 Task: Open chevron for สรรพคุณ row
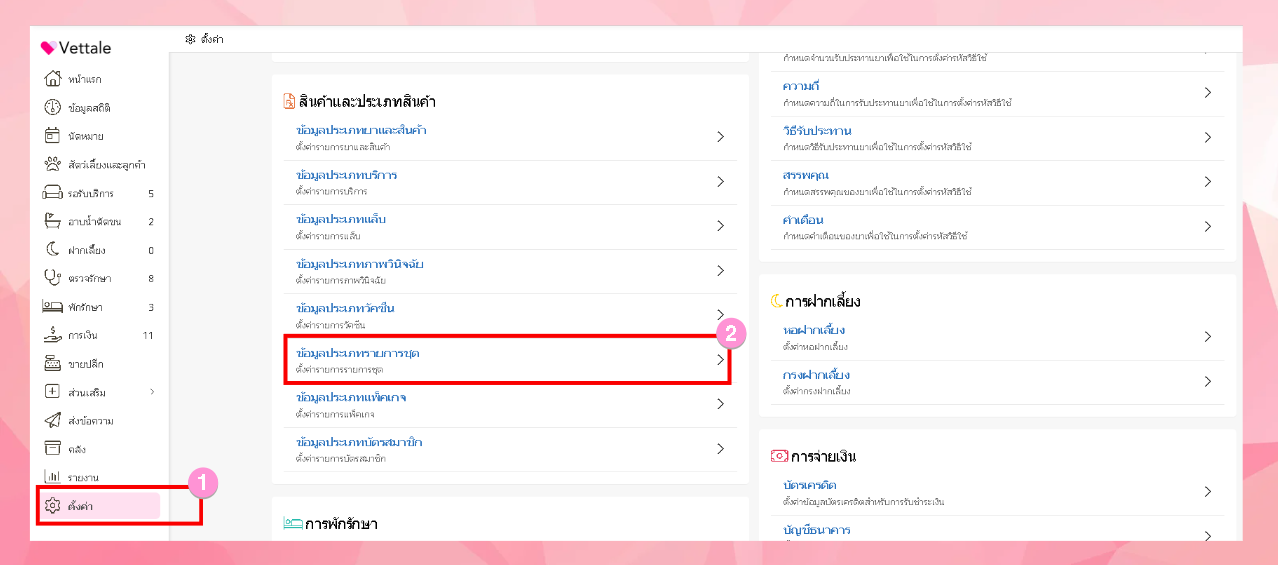1208,182
